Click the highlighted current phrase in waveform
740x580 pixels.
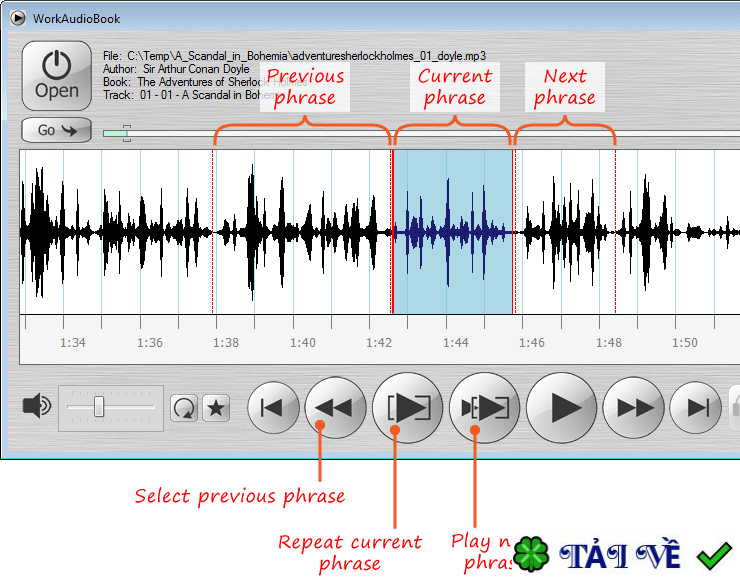[x=453, y=232]
